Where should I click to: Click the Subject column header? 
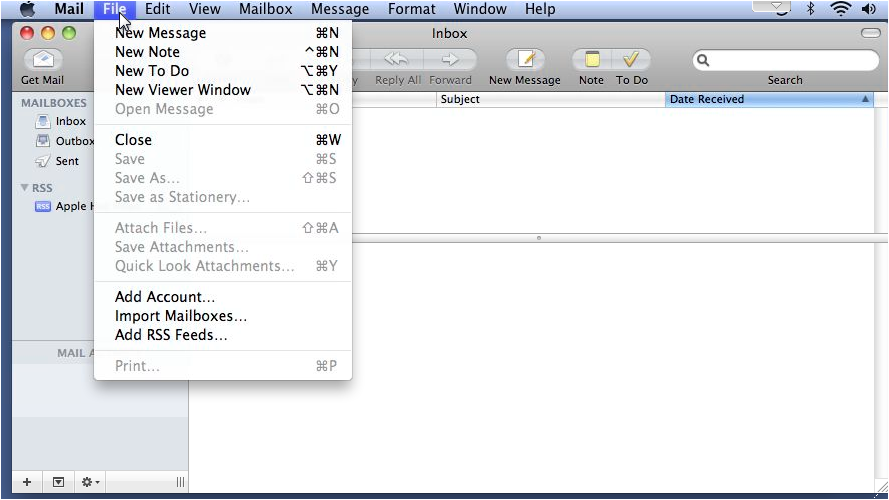click(550, 99)
